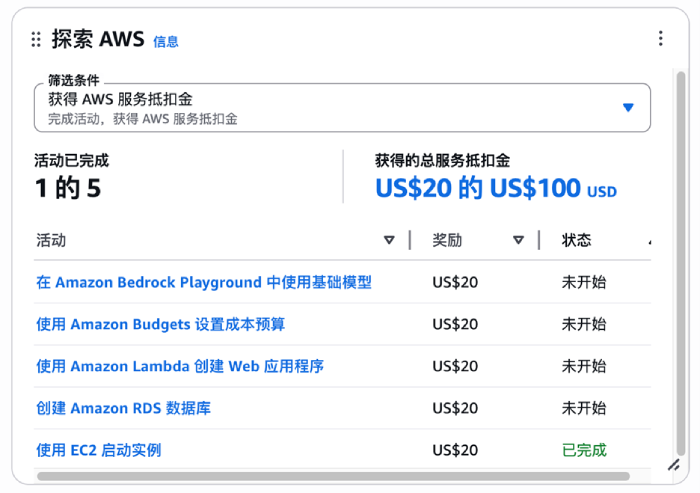
Task: Sort by the 活动 column arrow
Action: point(389,240)
